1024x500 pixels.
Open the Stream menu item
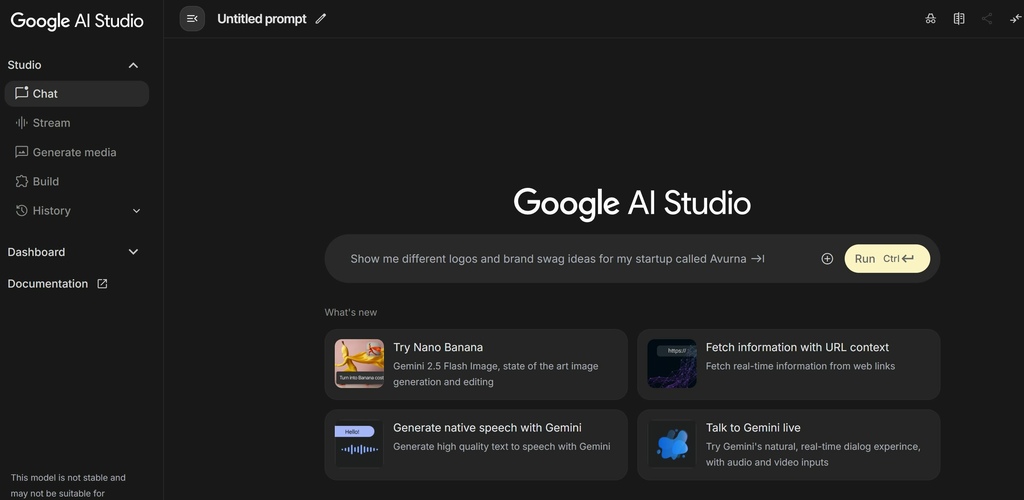click(x=76, y=123)
